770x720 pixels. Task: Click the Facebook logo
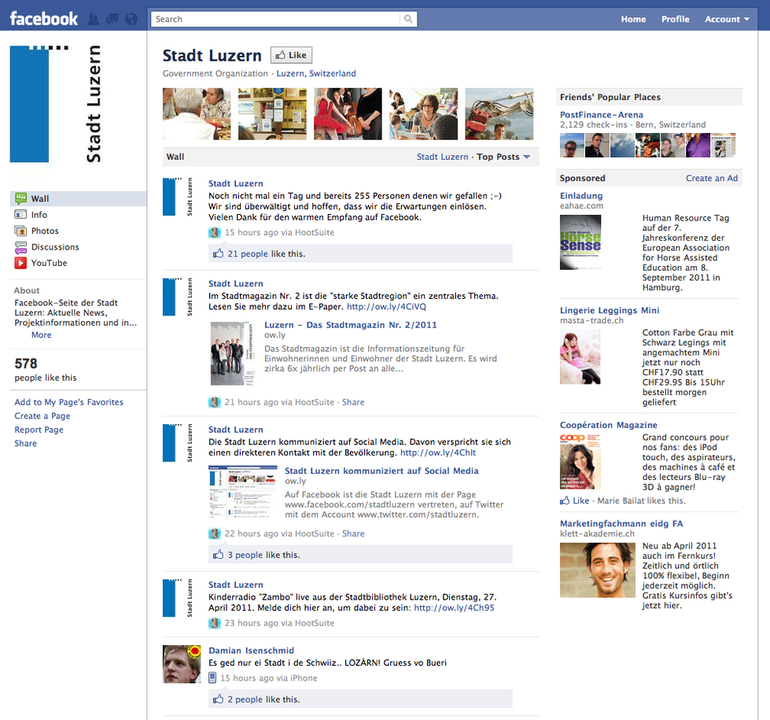(x=44, y=19)
